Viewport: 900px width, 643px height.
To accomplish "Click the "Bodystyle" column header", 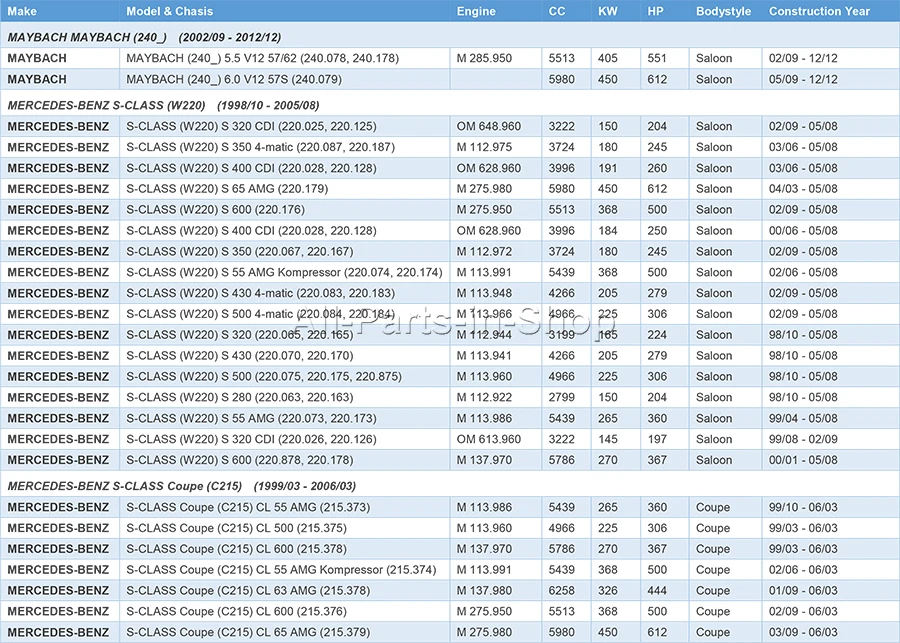I will [x=723, y=11].
